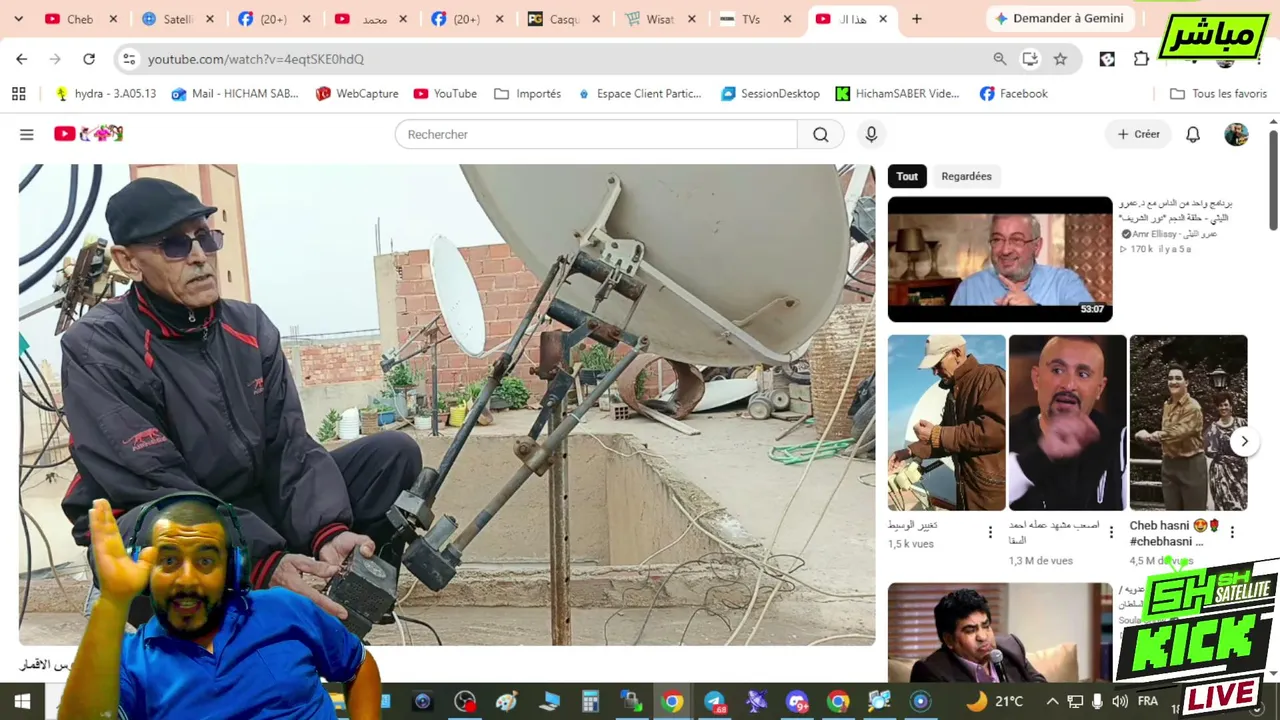
Task: Click the microphone icon in system tray
Action: click(x=1097, y=702)
